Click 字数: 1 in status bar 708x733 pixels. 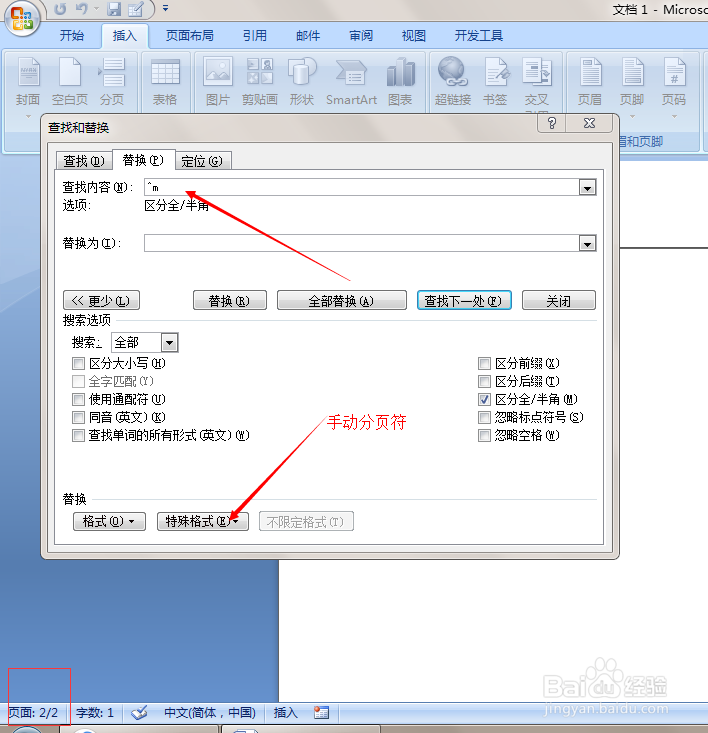[x=95, y=713]
